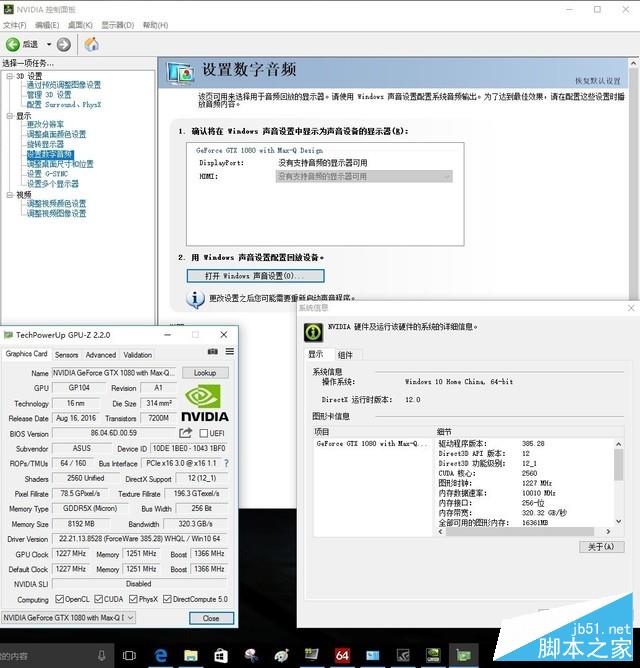Click the grey Forward arrow button
Screen dimensions: 640x668
click(64, 44)
